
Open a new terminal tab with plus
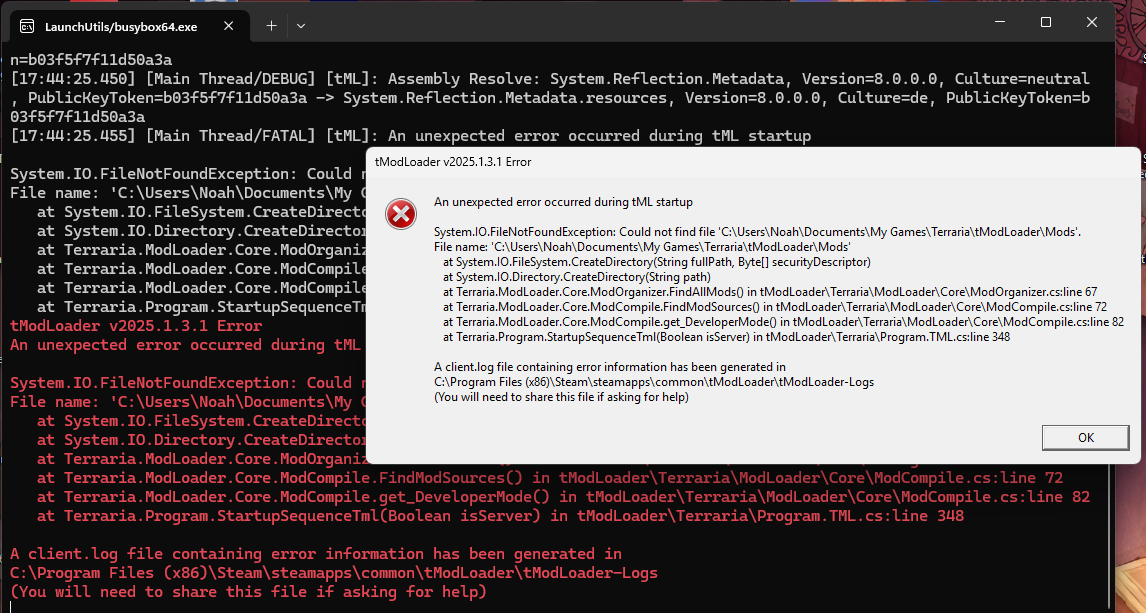[271, 26]
